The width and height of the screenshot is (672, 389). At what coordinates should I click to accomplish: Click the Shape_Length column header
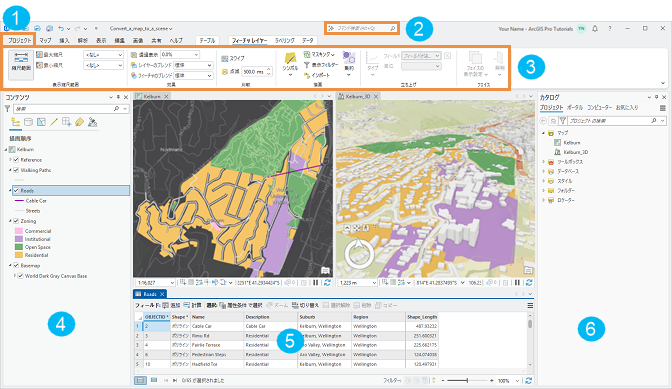click(422, 317)
